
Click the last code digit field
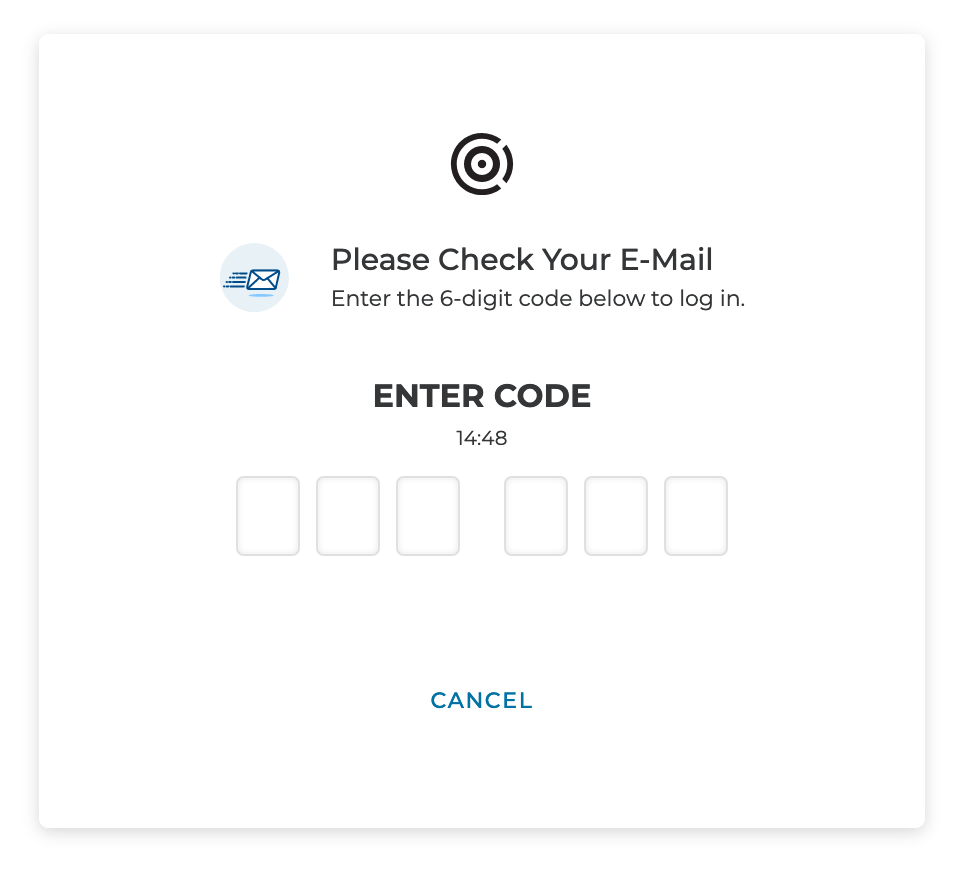[695, 516]
